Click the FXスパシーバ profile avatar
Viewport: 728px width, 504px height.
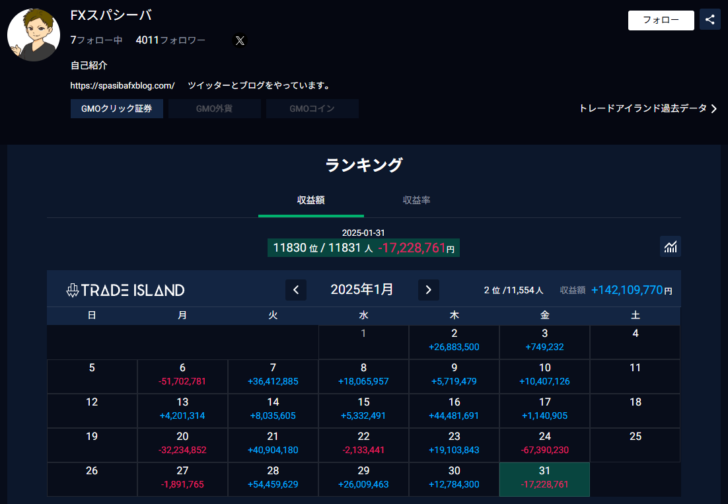coord(33,34)
